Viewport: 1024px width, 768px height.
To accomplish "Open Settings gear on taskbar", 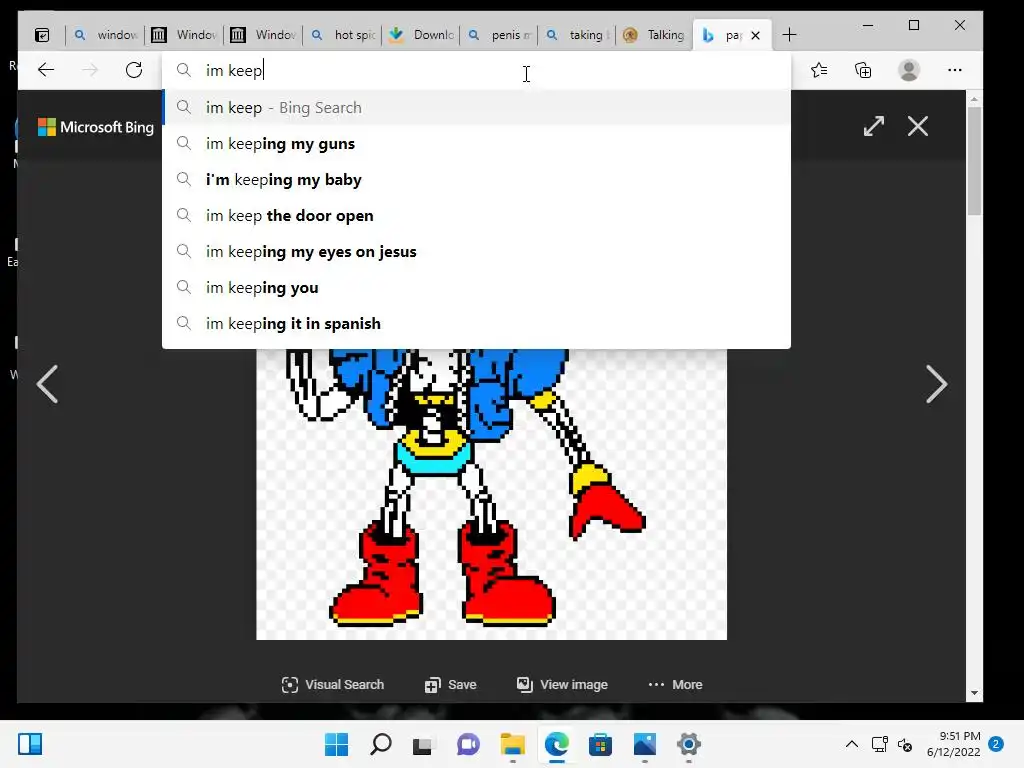I will pos(688,744).
